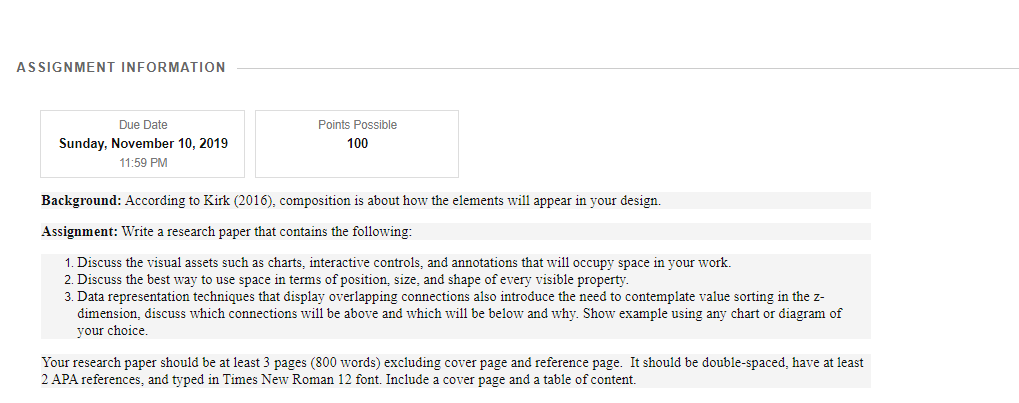The width and height of the screenshot is (1019, 403).
Task: Click the bold Background: label
Action: (82, 200)
